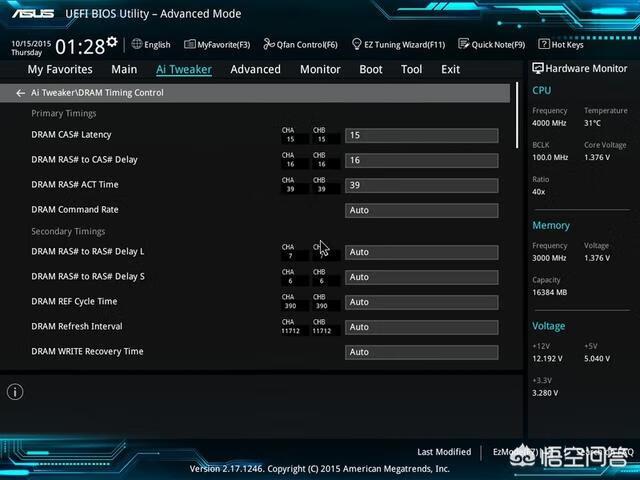Viewport: 640px width, 480px height.
Task: Click the DRAM CAS# Latency value field
Action: 421,136
